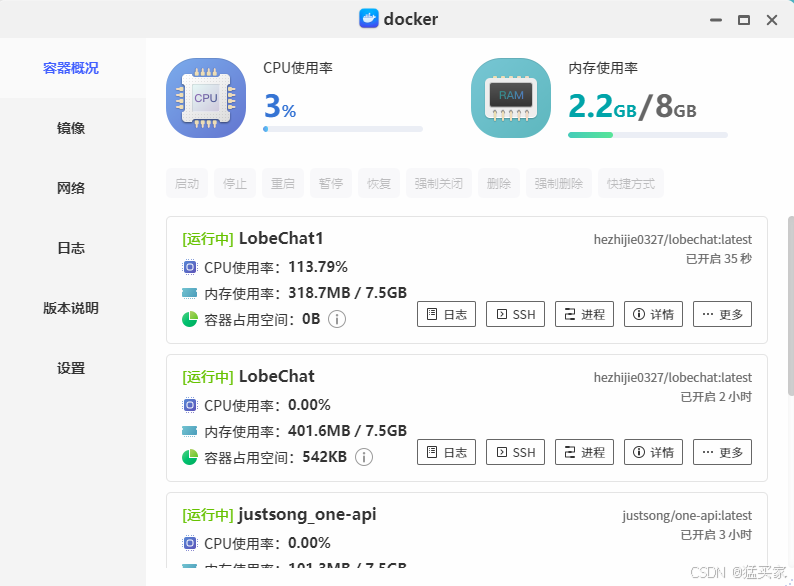Click the container list vertical scrollbar
The height and width of the screenshot is (586, 794).
click(790, 306)
